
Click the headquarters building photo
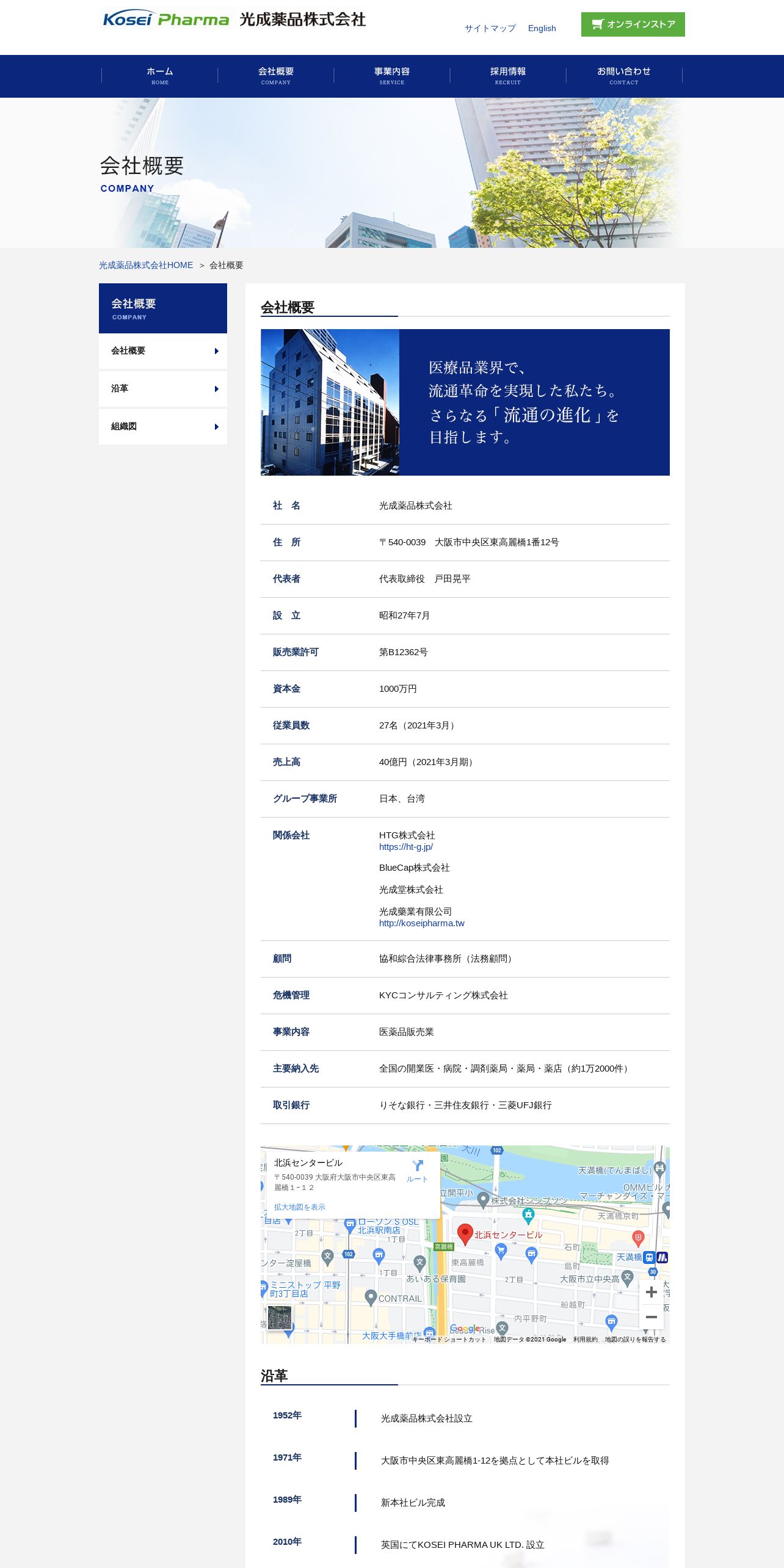330,402
